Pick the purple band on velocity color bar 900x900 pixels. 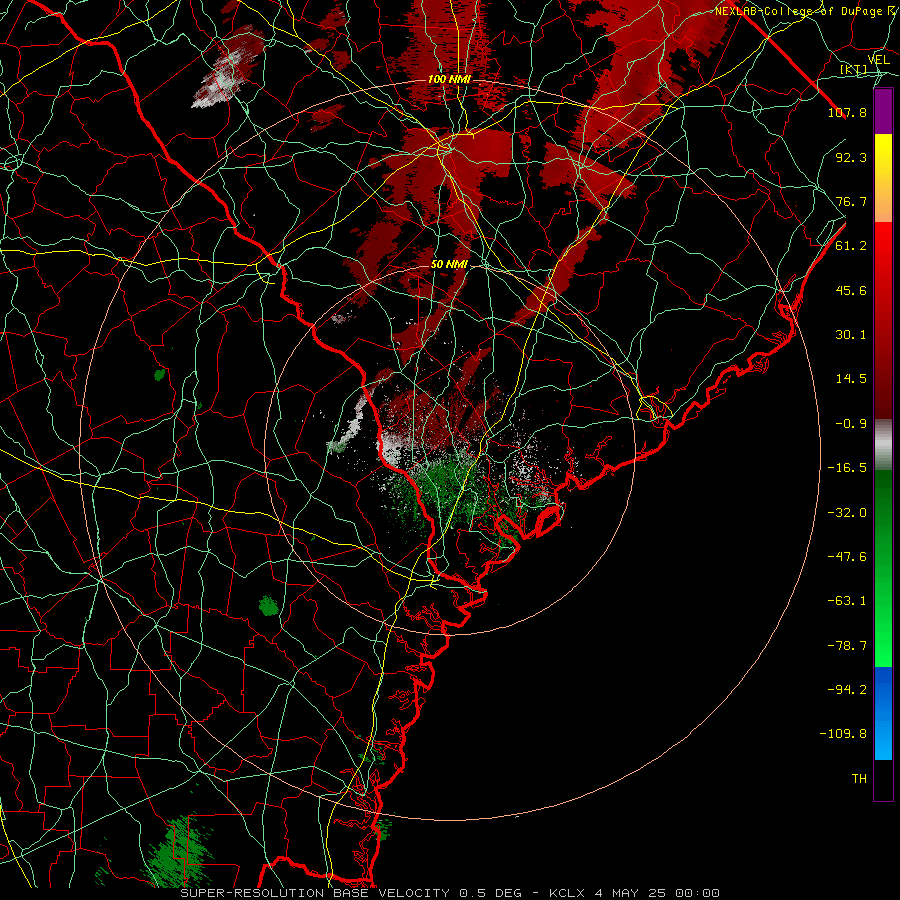(883, 111)
